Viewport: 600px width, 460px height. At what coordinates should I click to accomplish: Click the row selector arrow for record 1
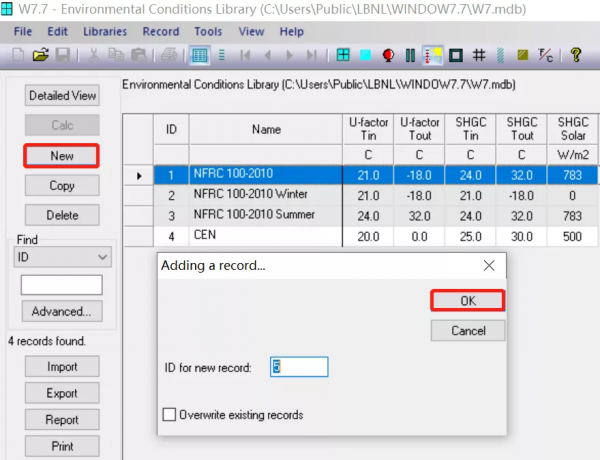pyautogui.click(x=139, y=176)
